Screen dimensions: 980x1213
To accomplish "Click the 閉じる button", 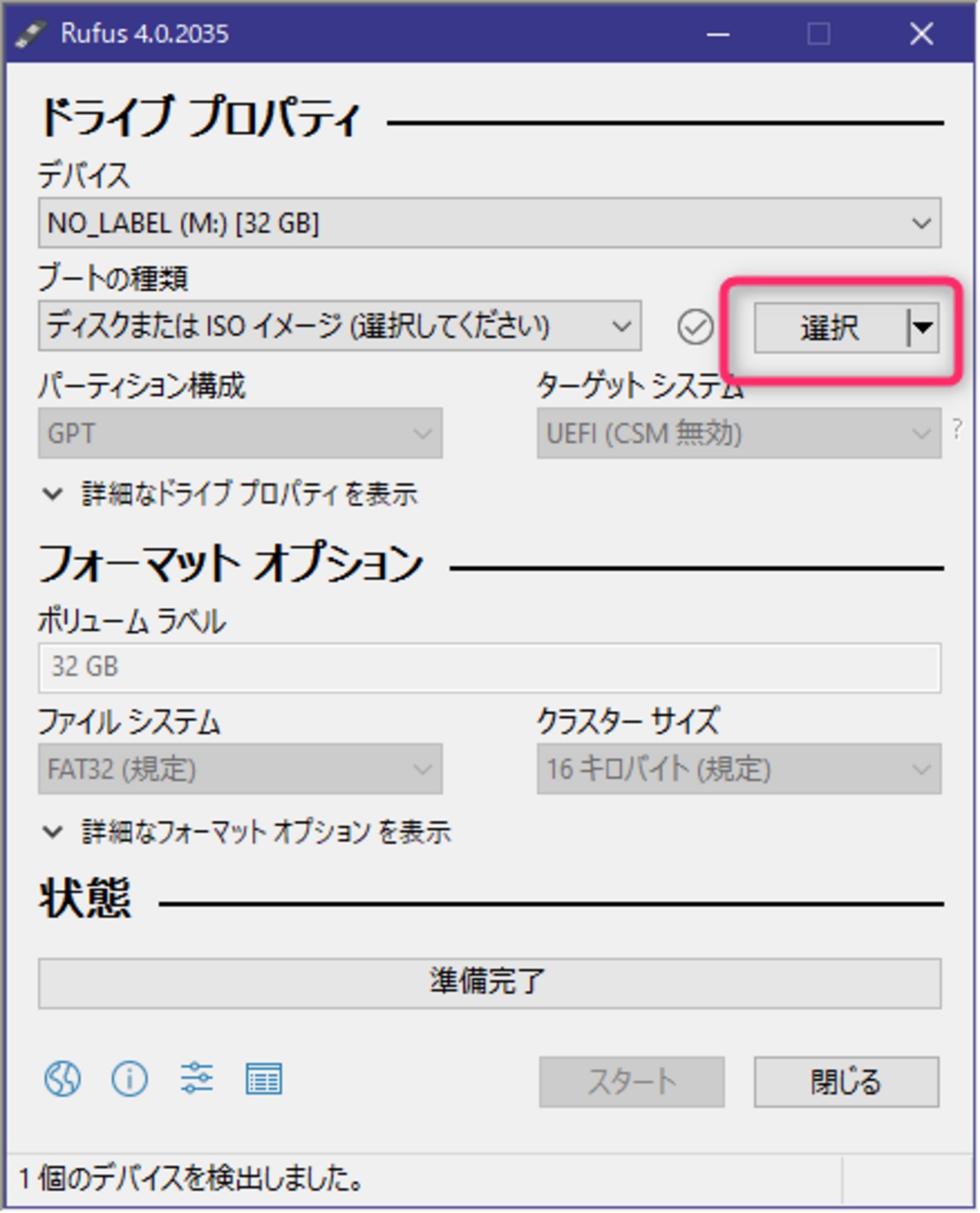I will (847, 1082).
